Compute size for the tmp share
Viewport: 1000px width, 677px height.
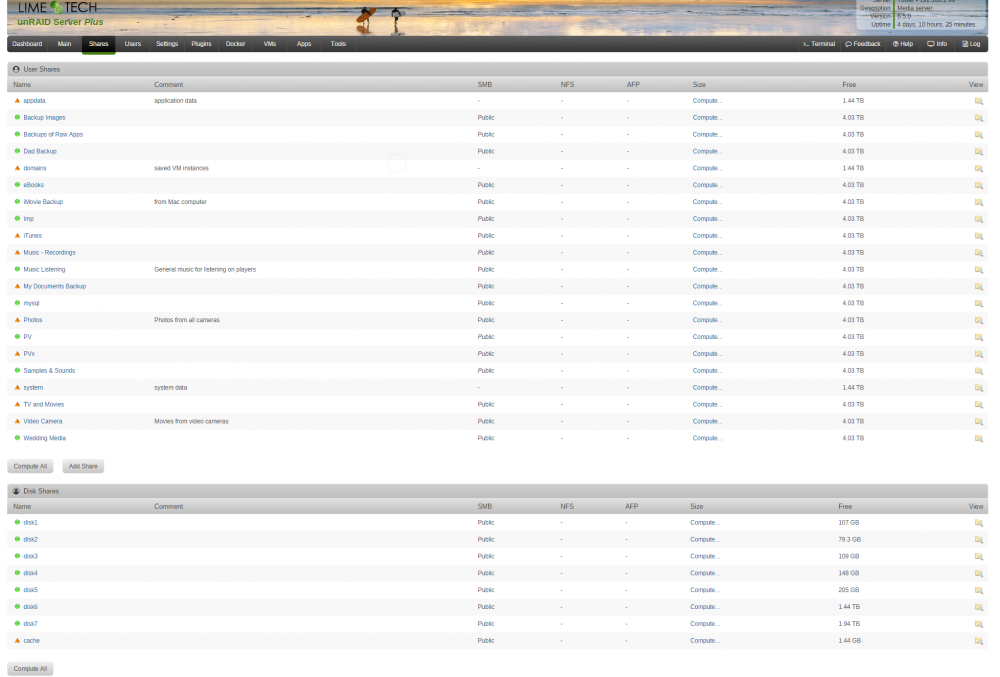[707, 219]
